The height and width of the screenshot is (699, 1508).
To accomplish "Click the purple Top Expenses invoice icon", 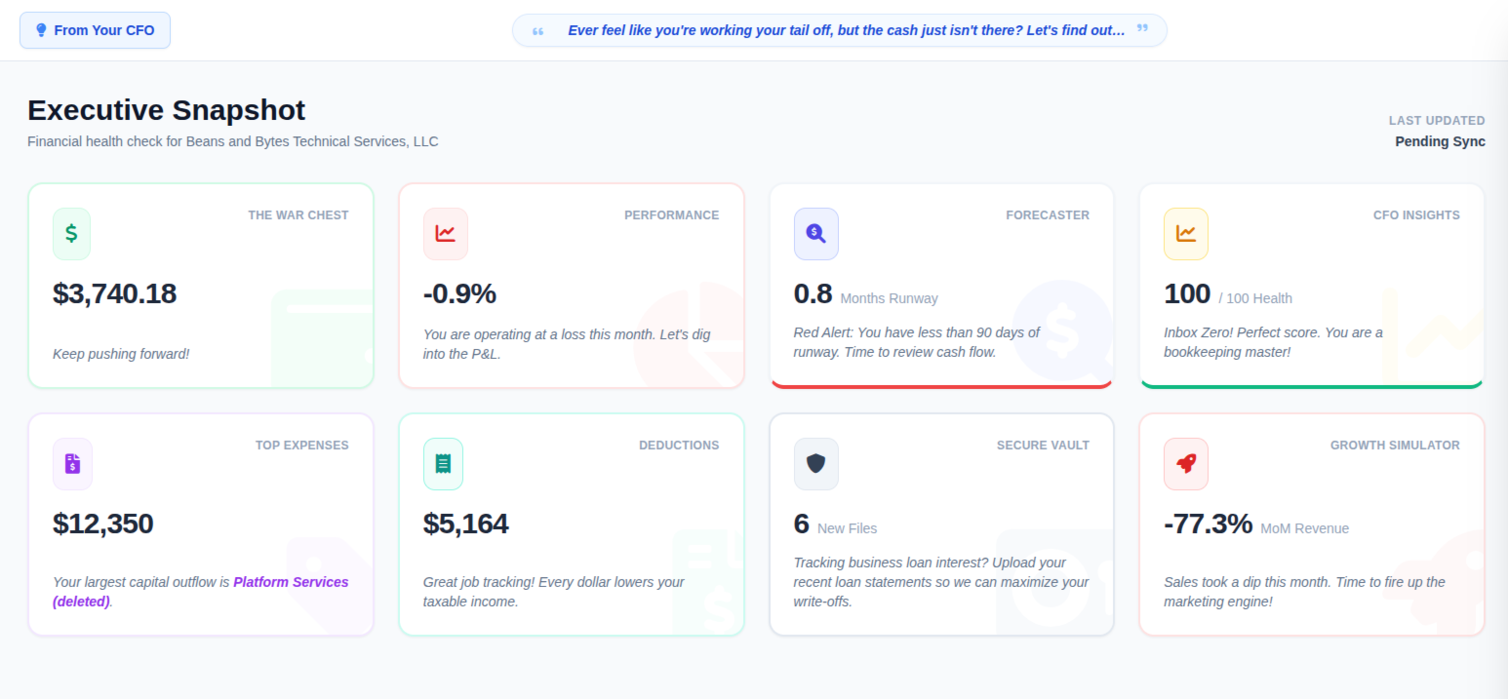I will (x=72, y=464).
